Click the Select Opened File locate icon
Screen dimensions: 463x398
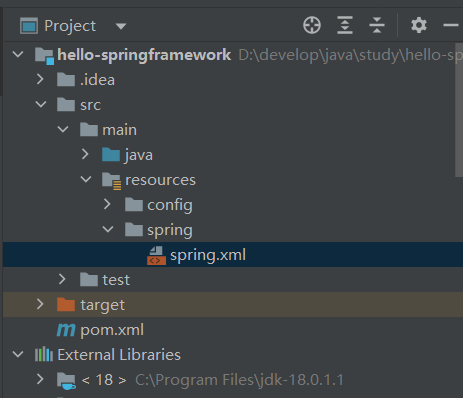[x=312, y=25]
